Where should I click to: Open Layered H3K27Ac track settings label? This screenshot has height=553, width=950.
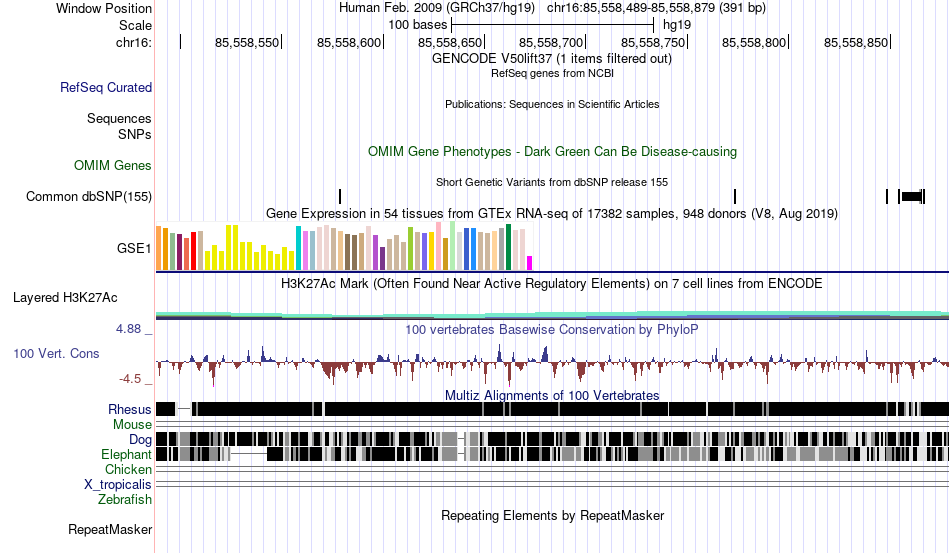[65, 297]
